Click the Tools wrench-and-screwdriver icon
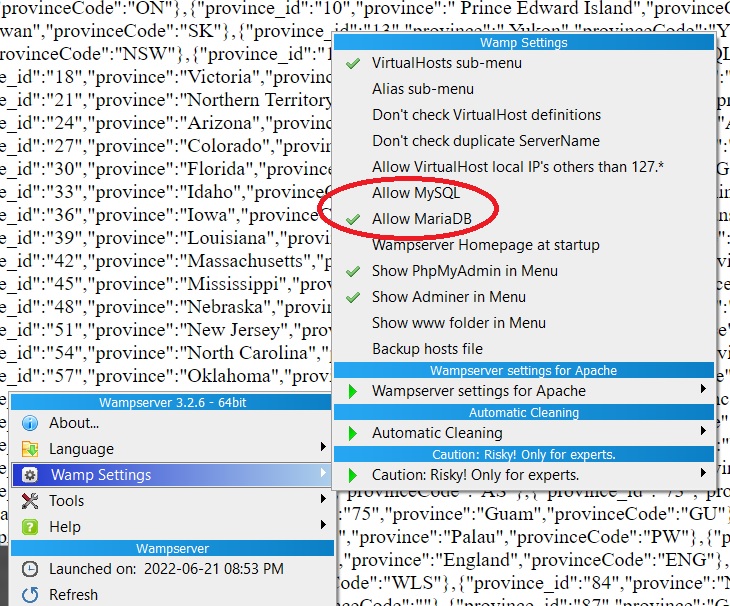The height and width of the screenshot is (606, 730). point(30,501)
